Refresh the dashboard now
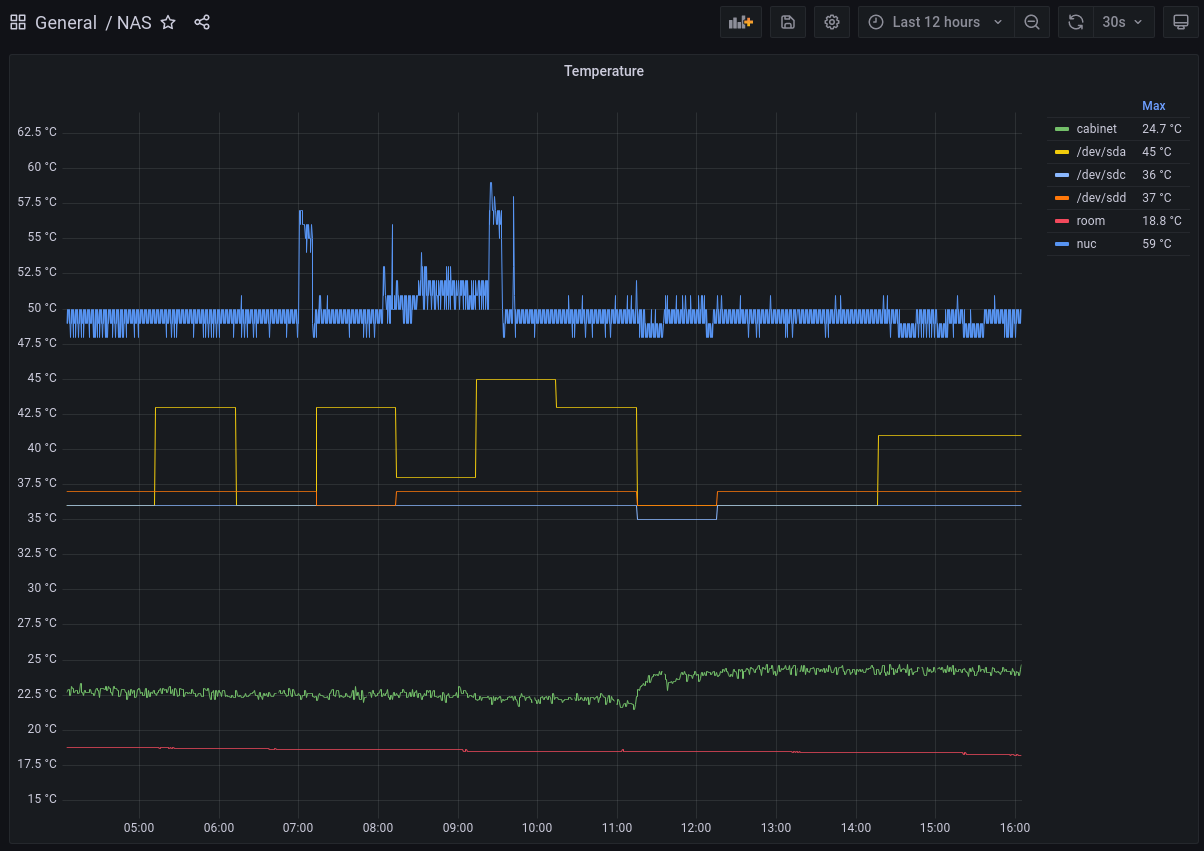Viewport: 1204px width, 851px height. (x=1076, y=22)
